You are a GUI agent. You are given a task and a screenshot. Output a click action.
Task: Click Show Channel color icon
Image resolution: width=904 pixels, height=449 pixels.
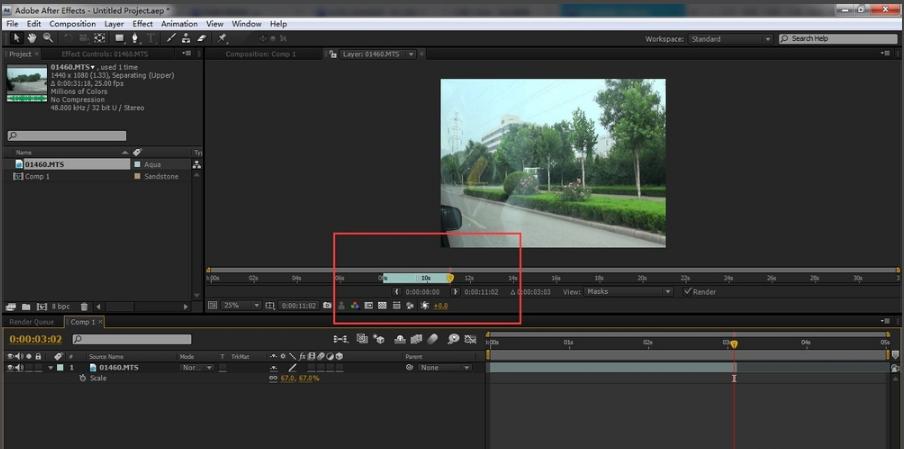(x=355, y=305)
